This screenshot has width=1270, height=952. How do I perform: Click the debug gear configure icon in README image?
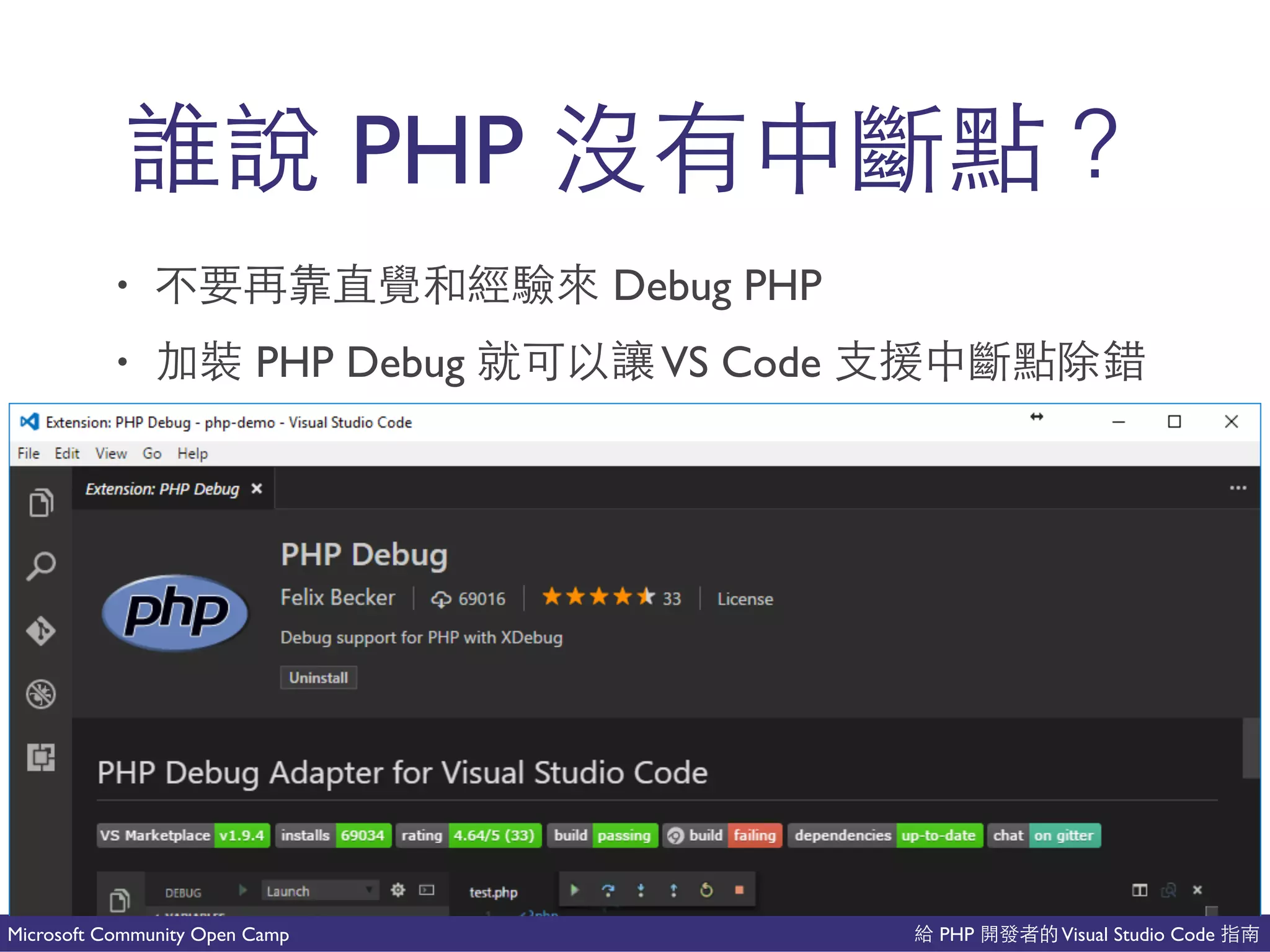point(397,891)
